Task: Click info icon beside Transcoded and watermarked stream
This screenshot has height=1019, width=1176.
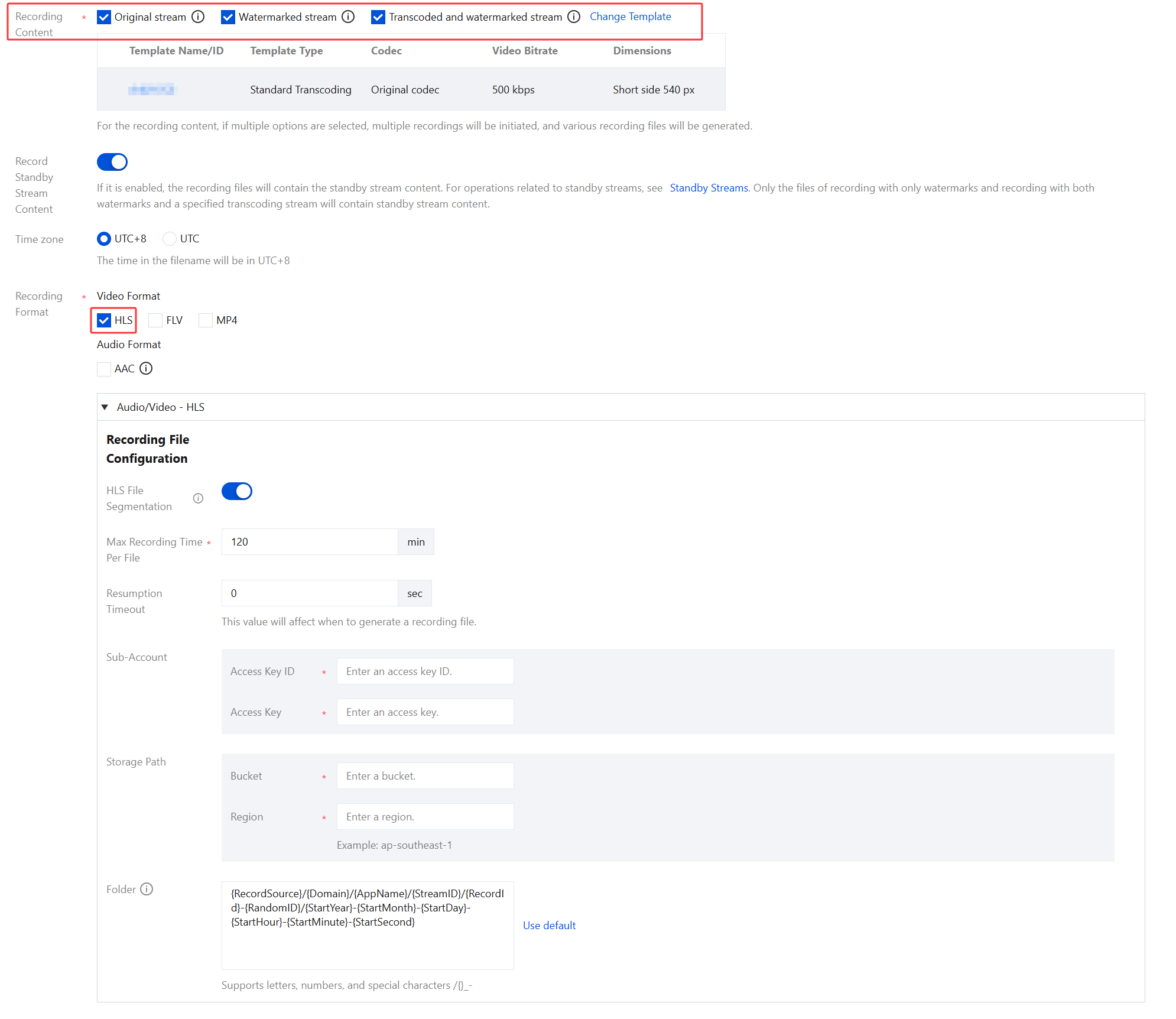Action: coord(574,17)
